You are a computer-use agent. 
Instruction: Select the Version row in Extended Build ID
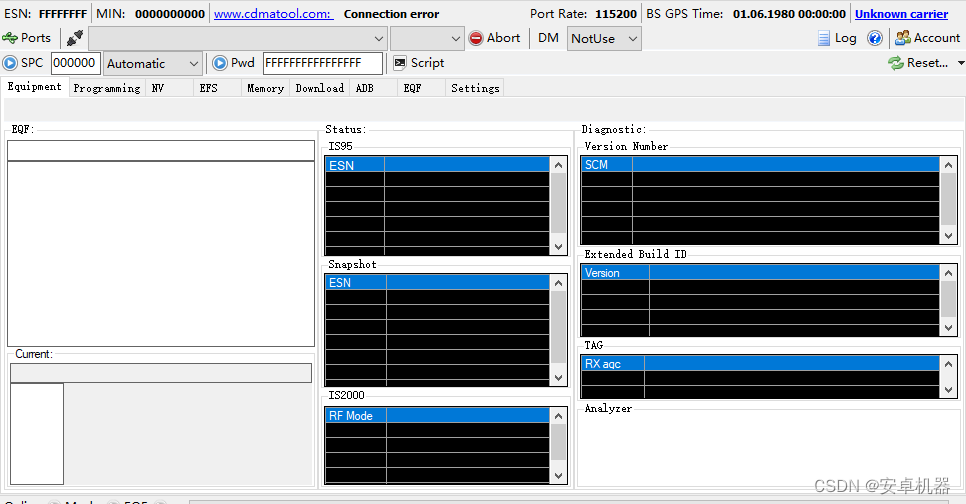tap(760, 272)
